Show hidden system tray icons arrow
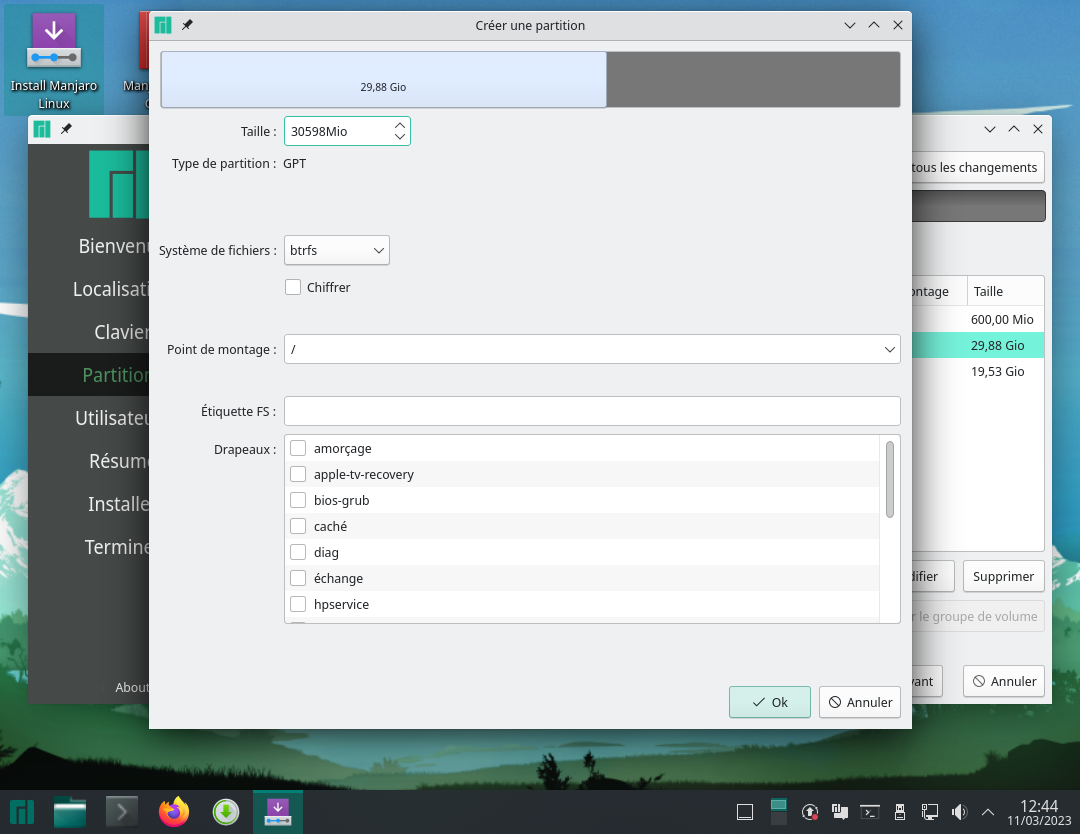The image size is (1080, 834). click(x=988, y=812)
